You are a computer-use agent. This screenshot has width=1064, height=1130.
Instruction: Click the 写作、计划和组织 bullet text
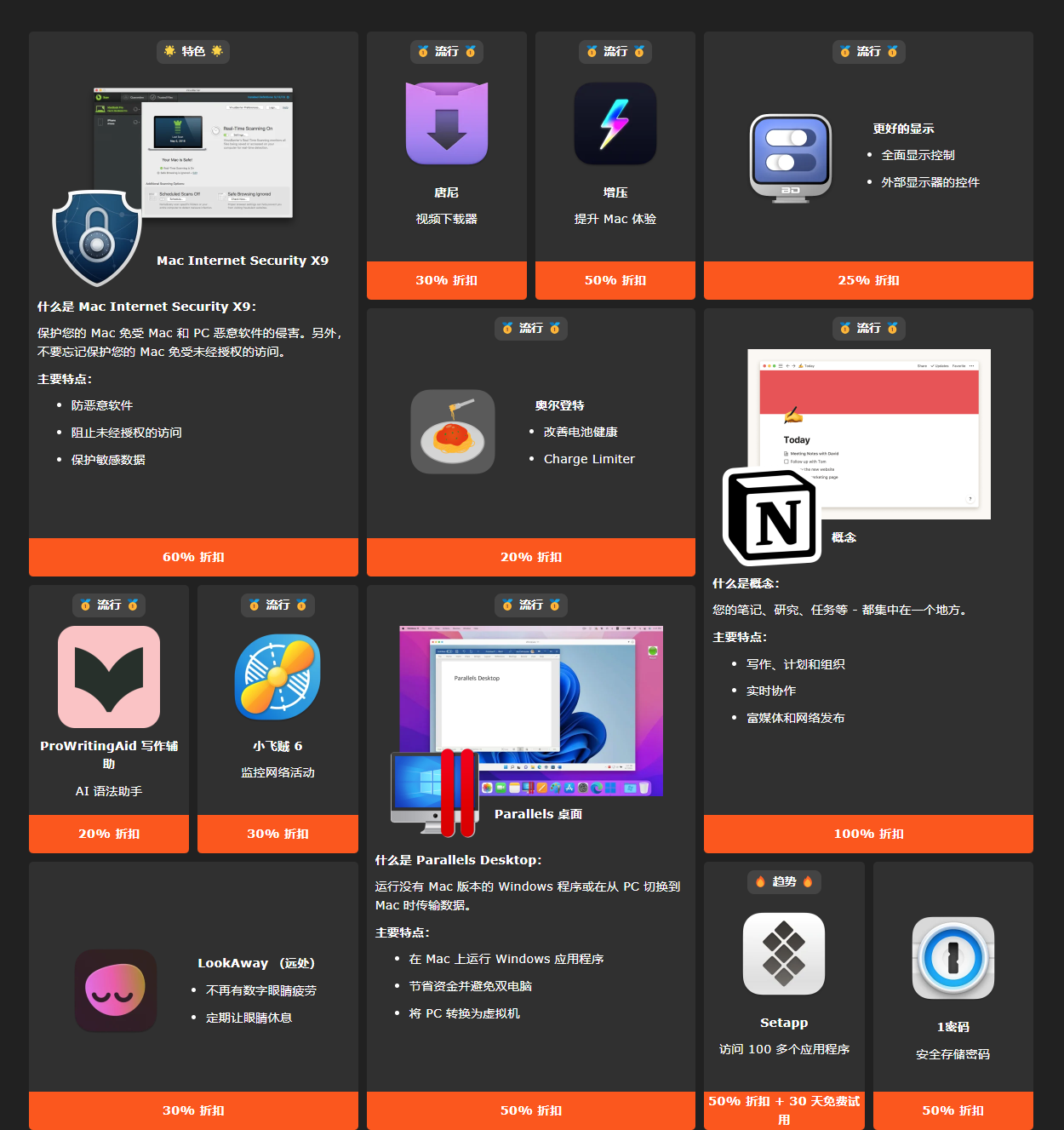[x=796, y=664]
